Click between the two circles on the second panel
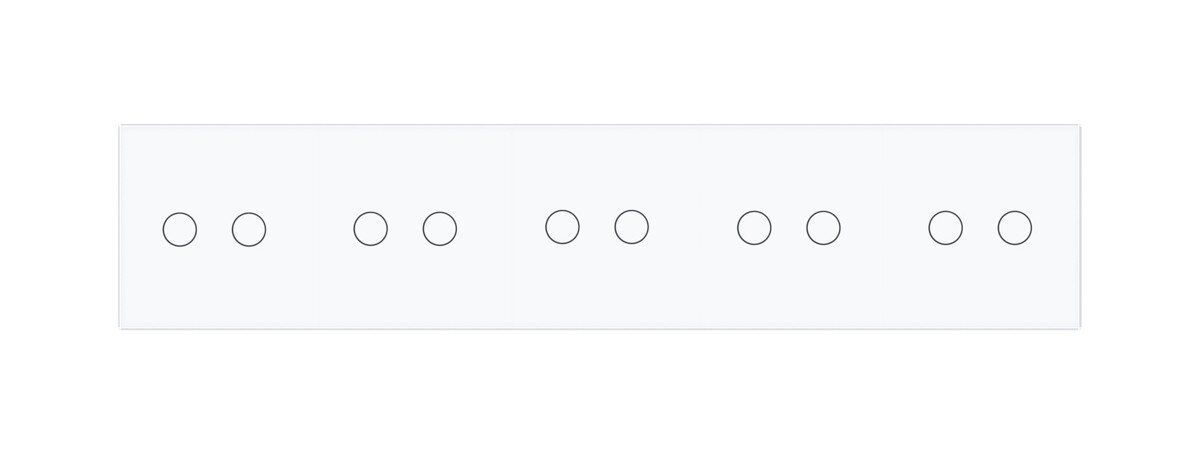The width and height of the screenshot is (1200, 454). [x=405, y=229]
